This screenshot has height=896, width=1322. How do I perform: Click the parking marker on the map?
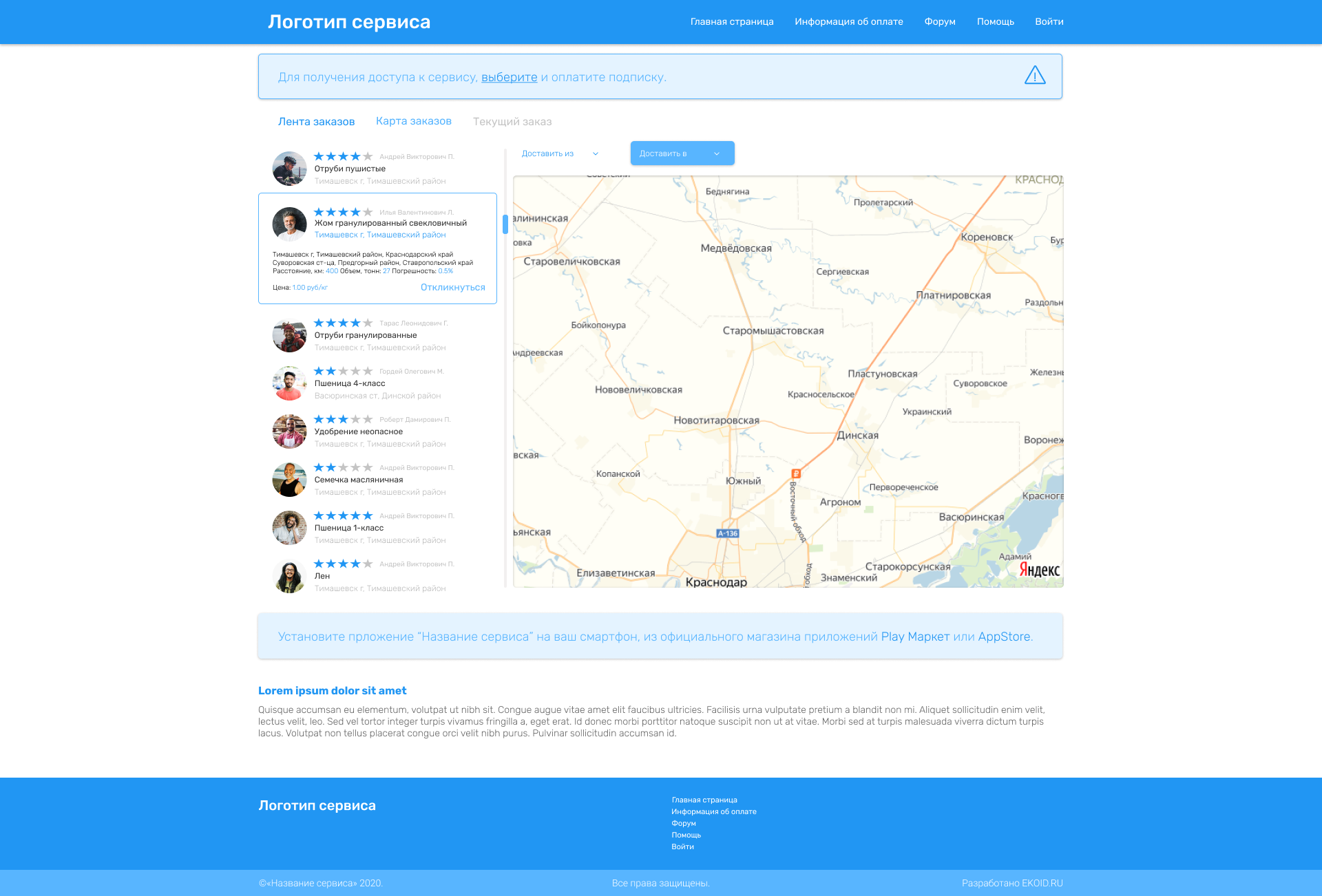click(796, 473)
